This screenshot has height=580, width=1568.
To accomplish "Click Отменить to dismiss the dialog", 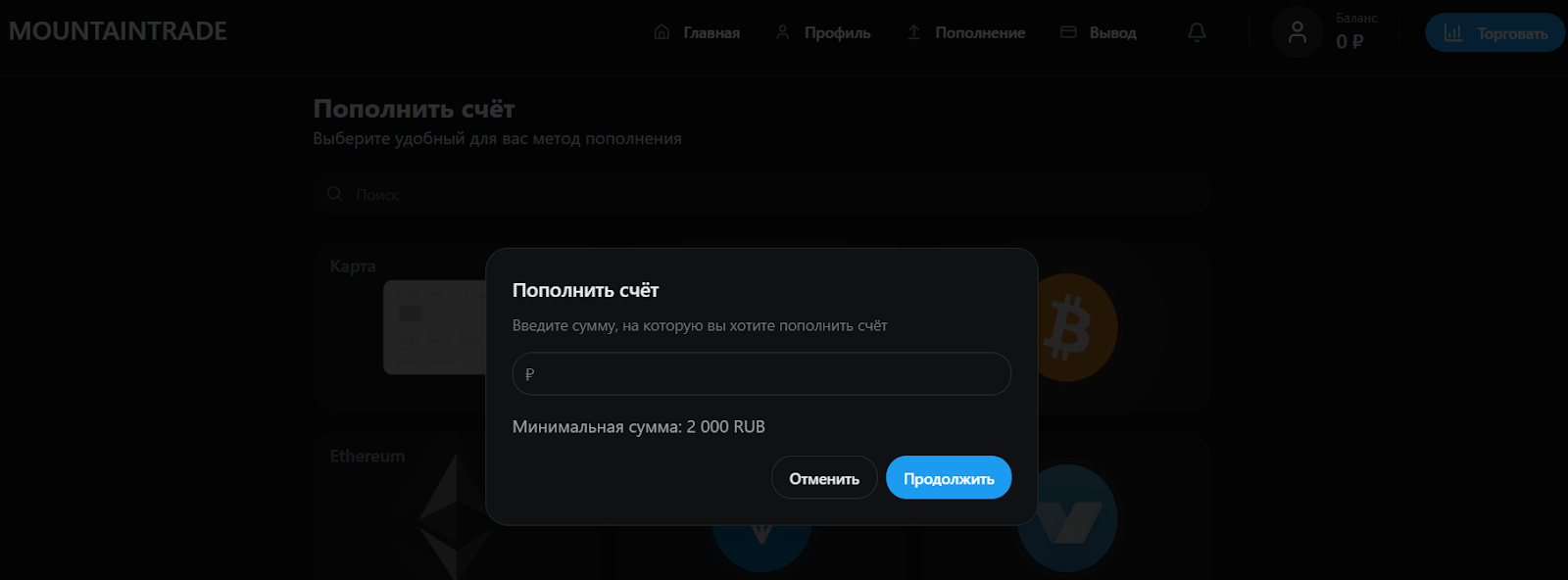I will (824, 478).
